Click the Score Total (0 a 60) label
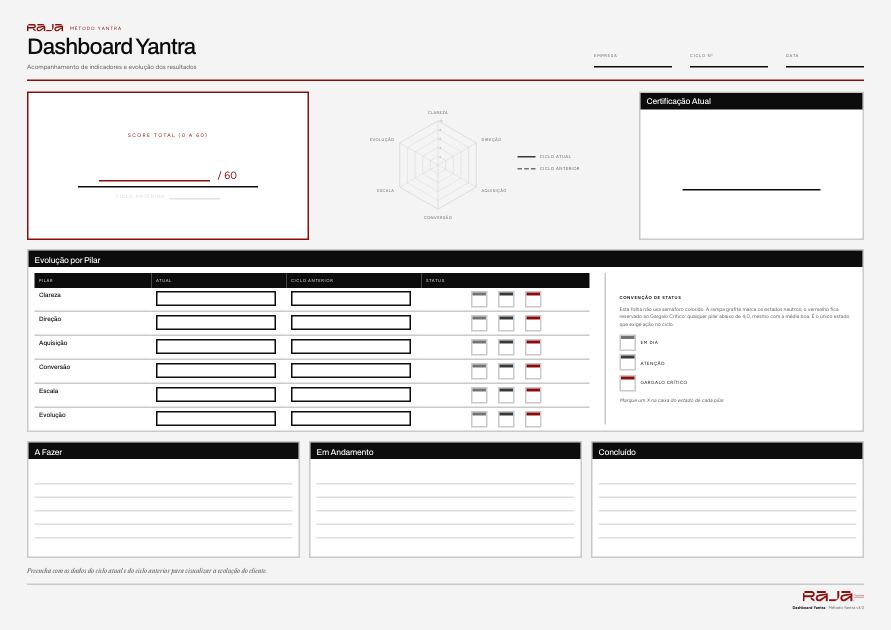 click(168, 135)
